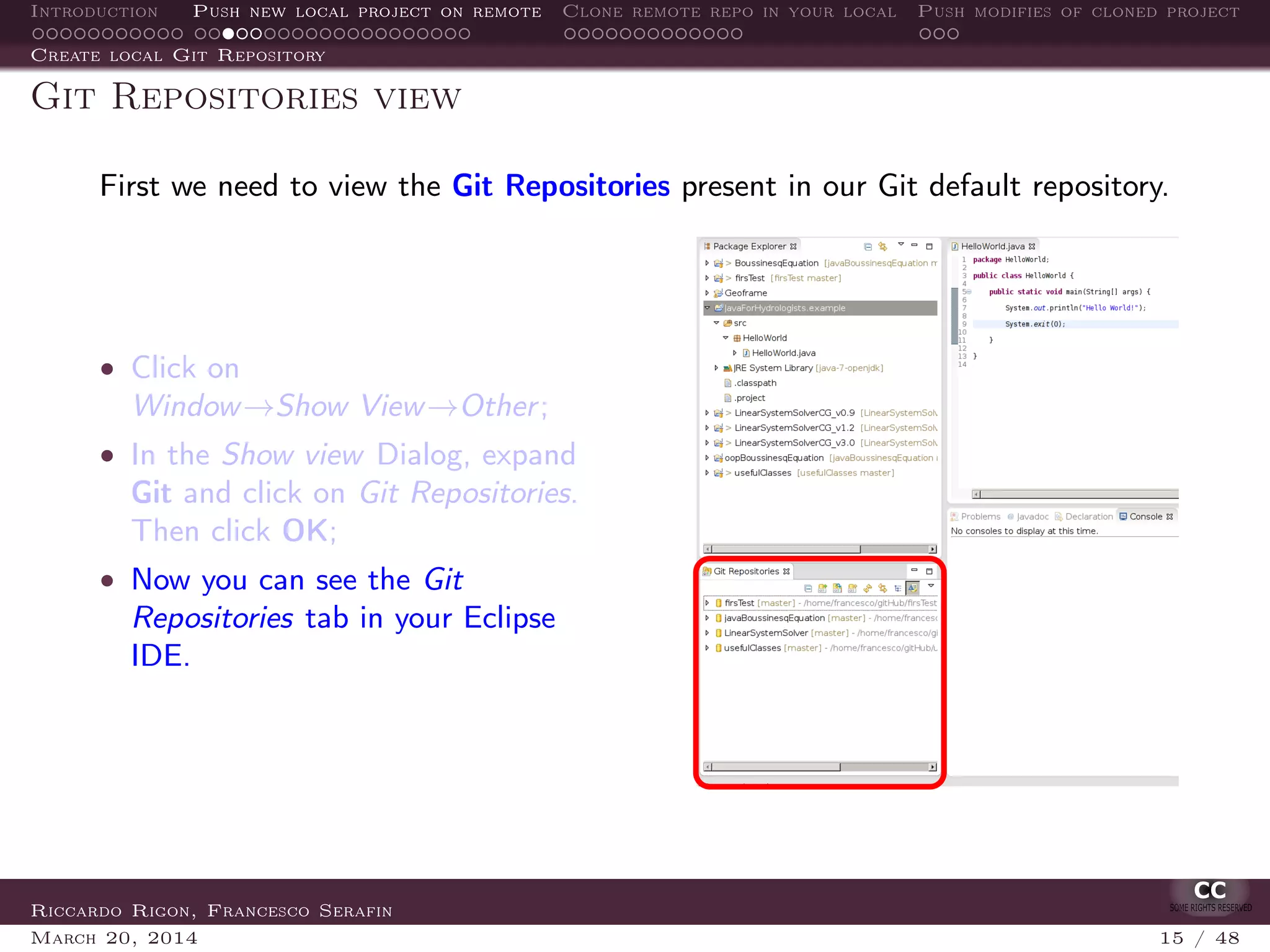
Task: Open Git Repositories view menu triangle
Action: point(931,586)
